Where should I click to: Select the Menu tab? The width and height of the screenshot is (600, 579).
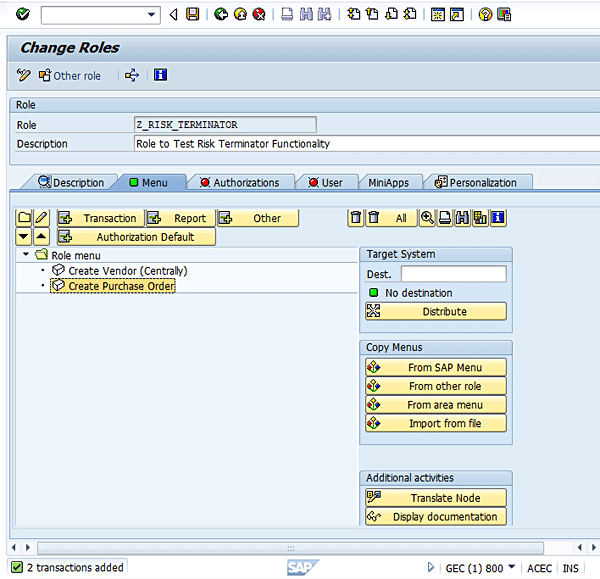(x=149, y=183)
